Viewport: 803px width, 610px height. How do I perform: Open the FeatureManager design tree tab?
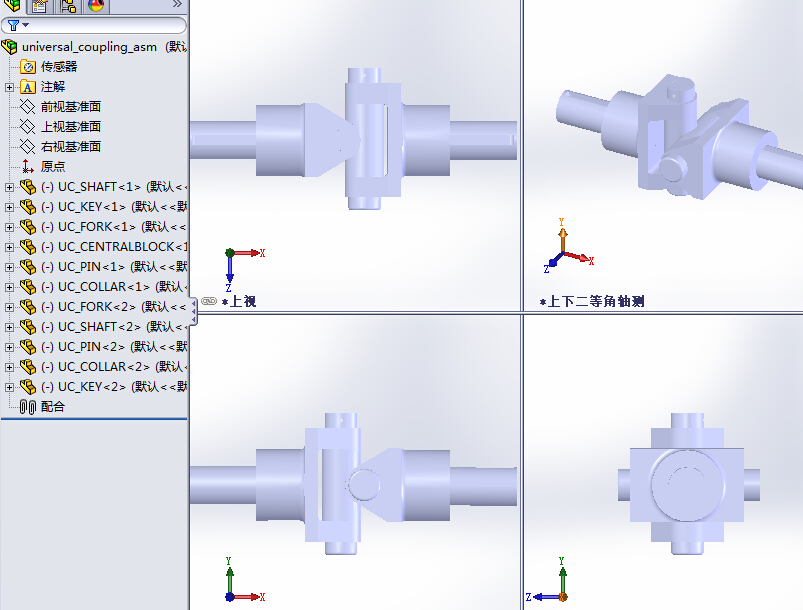[x=12, y=5]
